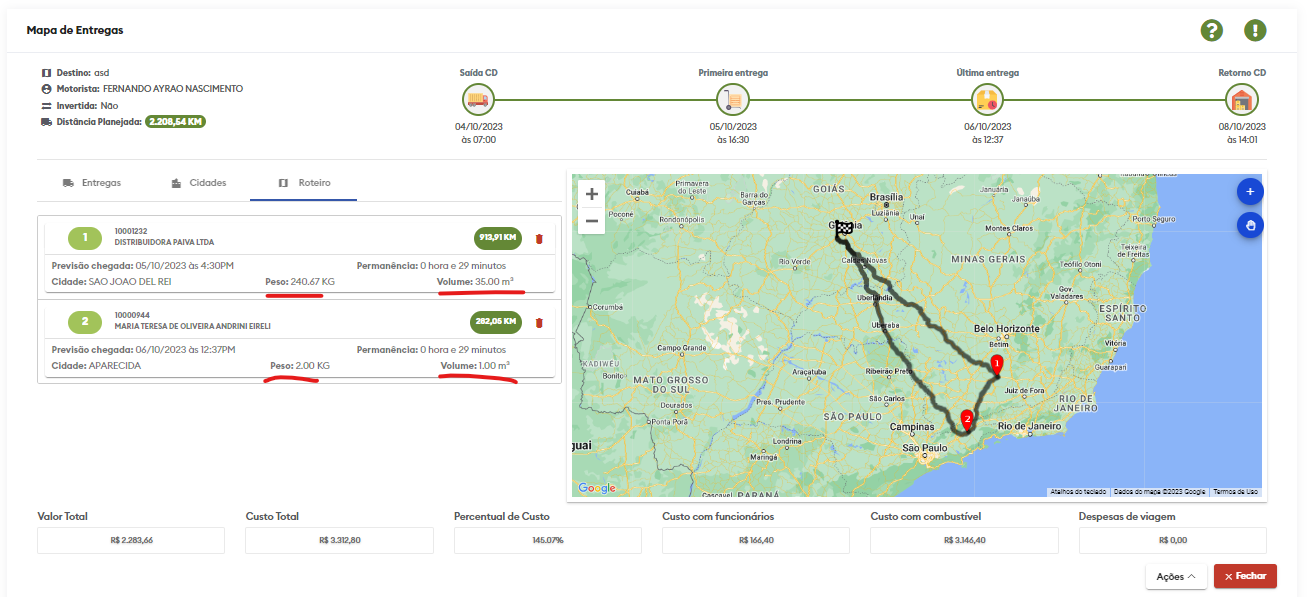
Task: Click the blue plus map button
Action: 1250,191
